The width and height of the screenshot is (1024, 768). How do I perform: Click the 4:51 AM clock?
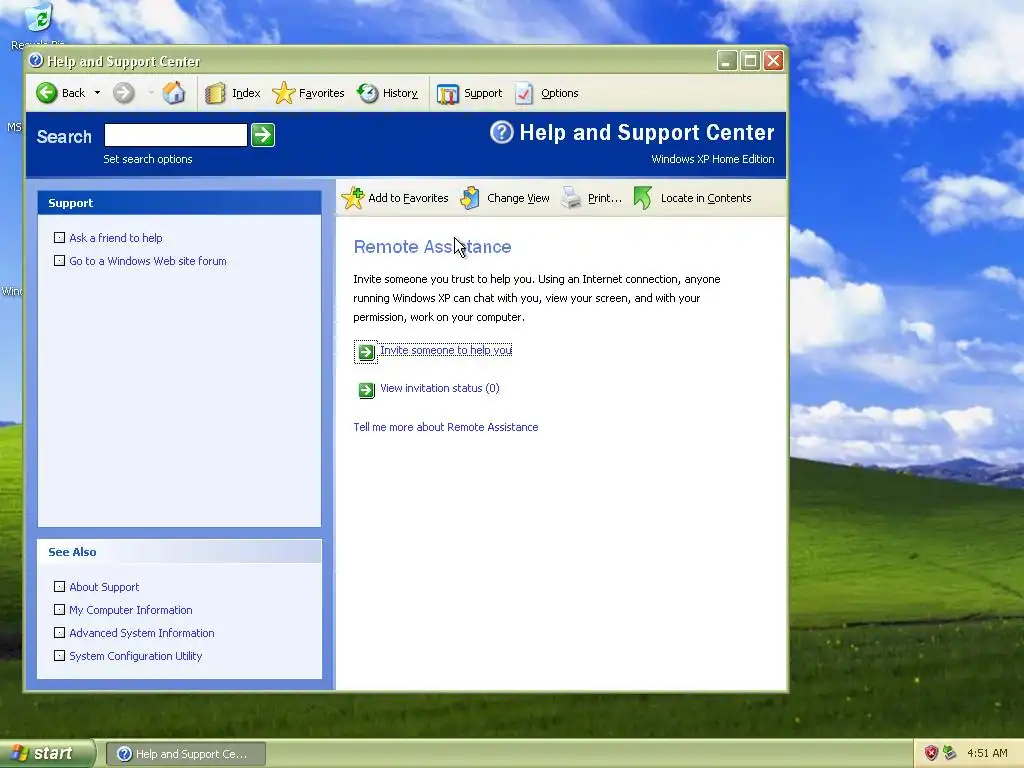[x=987, y=753]
